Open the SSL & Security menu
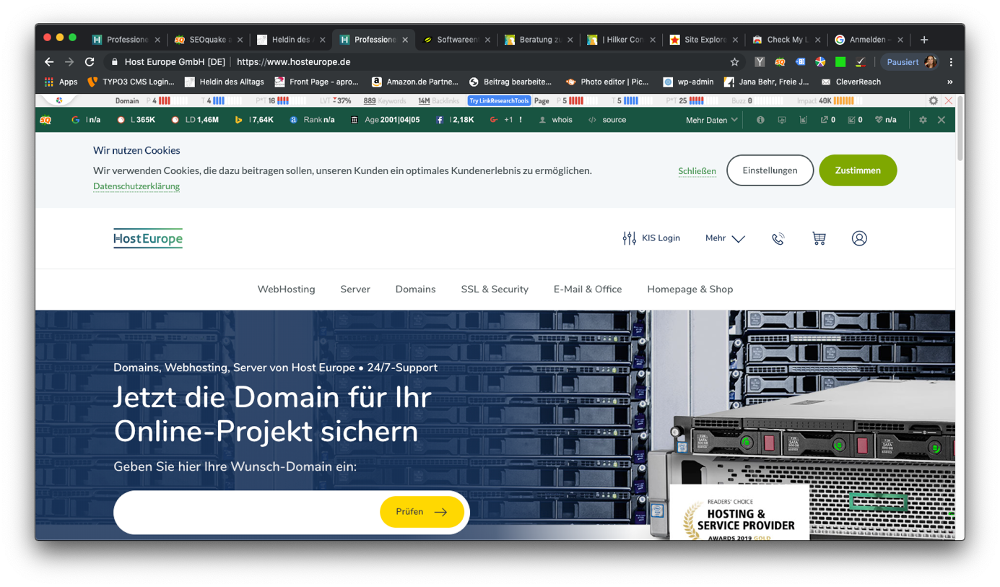Image resolution: width=1000 pixels, height=587 pixels. pyautogui.click(x=495, y=289)
